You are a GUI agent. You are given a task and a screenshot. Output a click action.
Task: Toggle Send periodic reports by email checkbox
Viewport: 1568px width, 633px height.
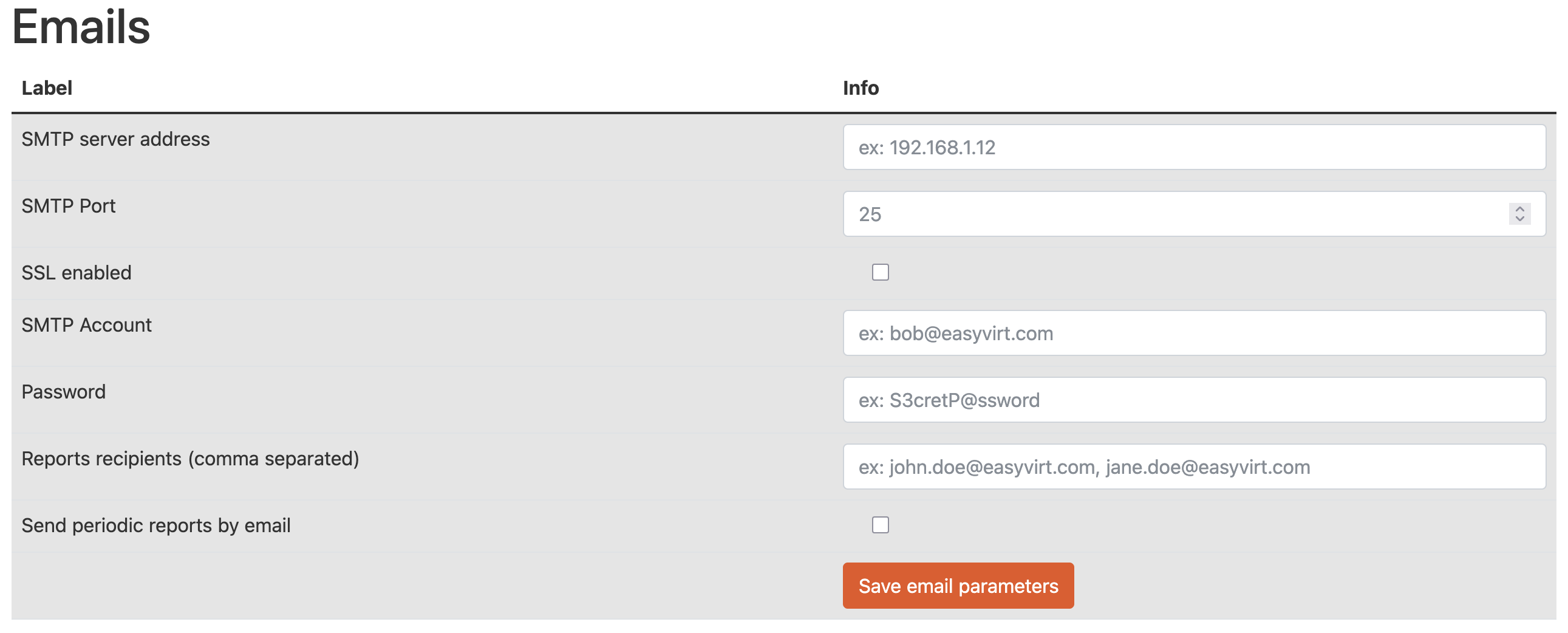click(880, 525)
